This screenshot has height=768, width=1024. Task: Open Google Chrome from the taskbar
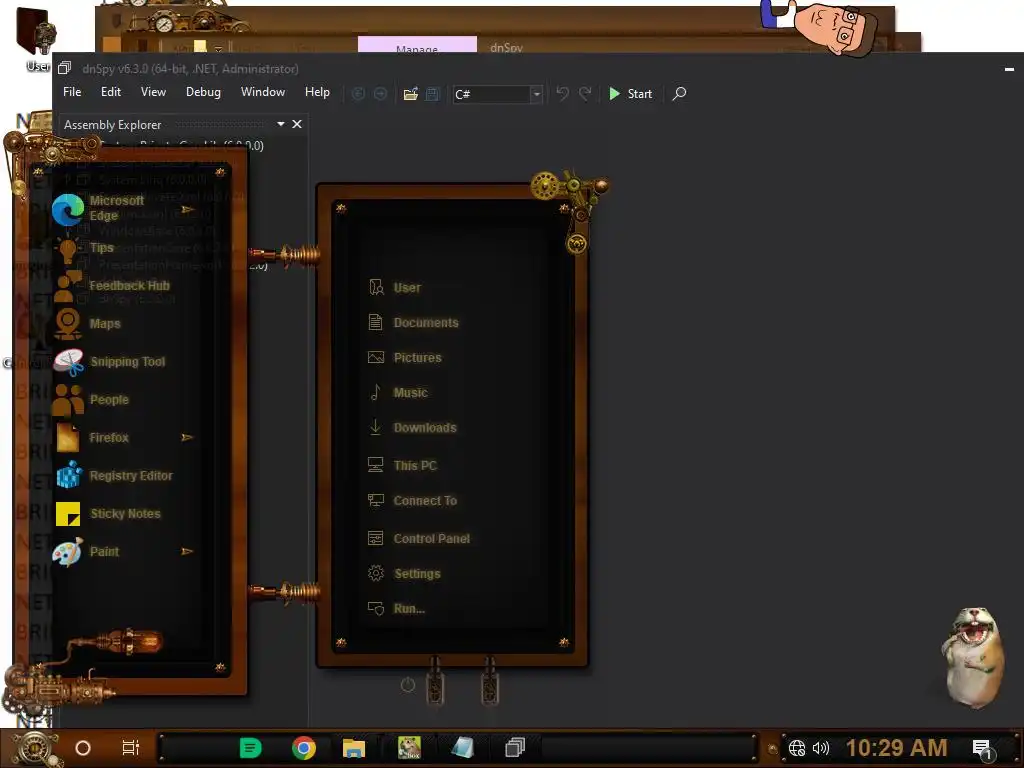click(x=304, y=748)
